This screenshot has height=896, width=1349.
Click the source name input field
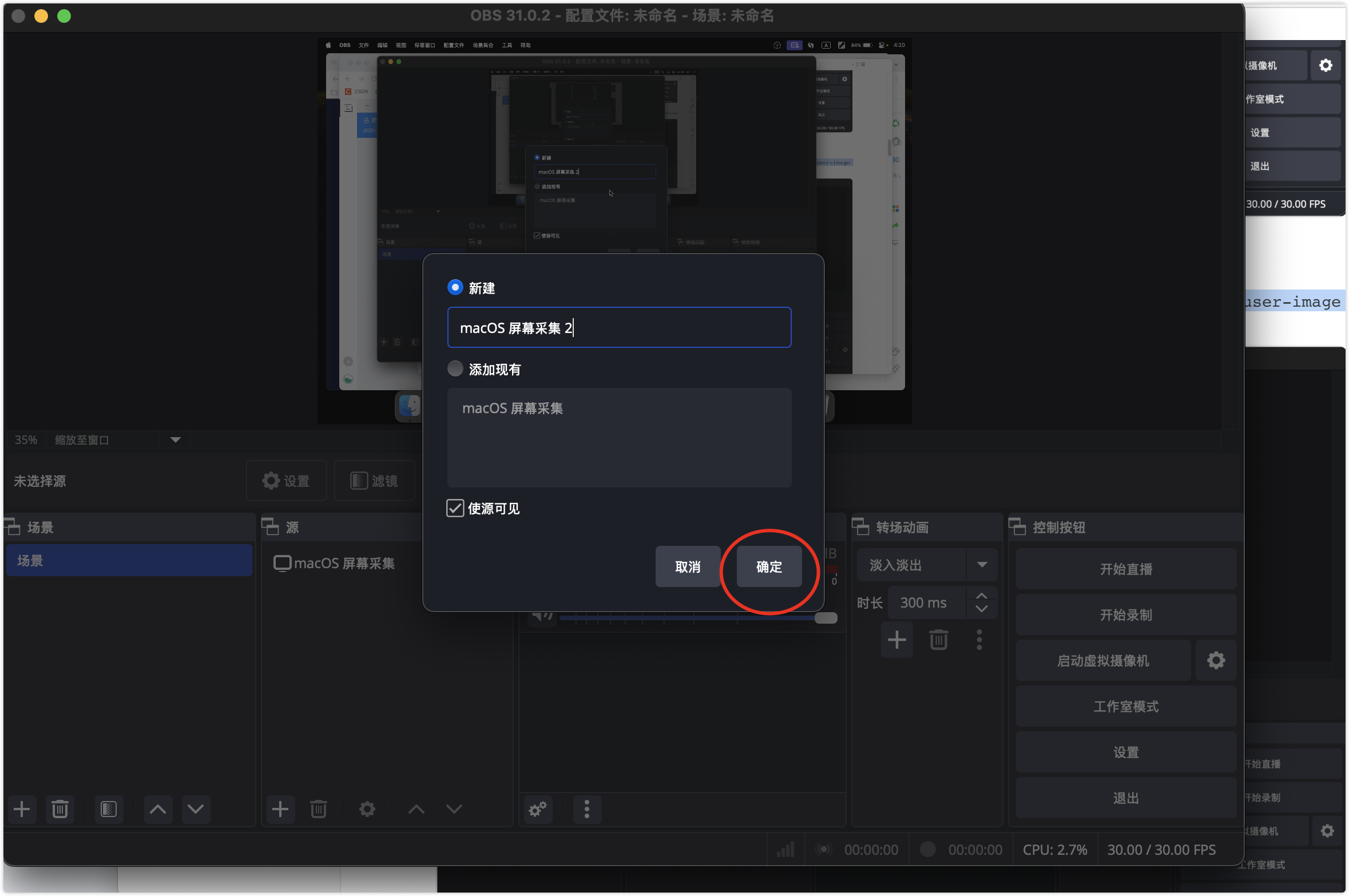click(619, 327)
